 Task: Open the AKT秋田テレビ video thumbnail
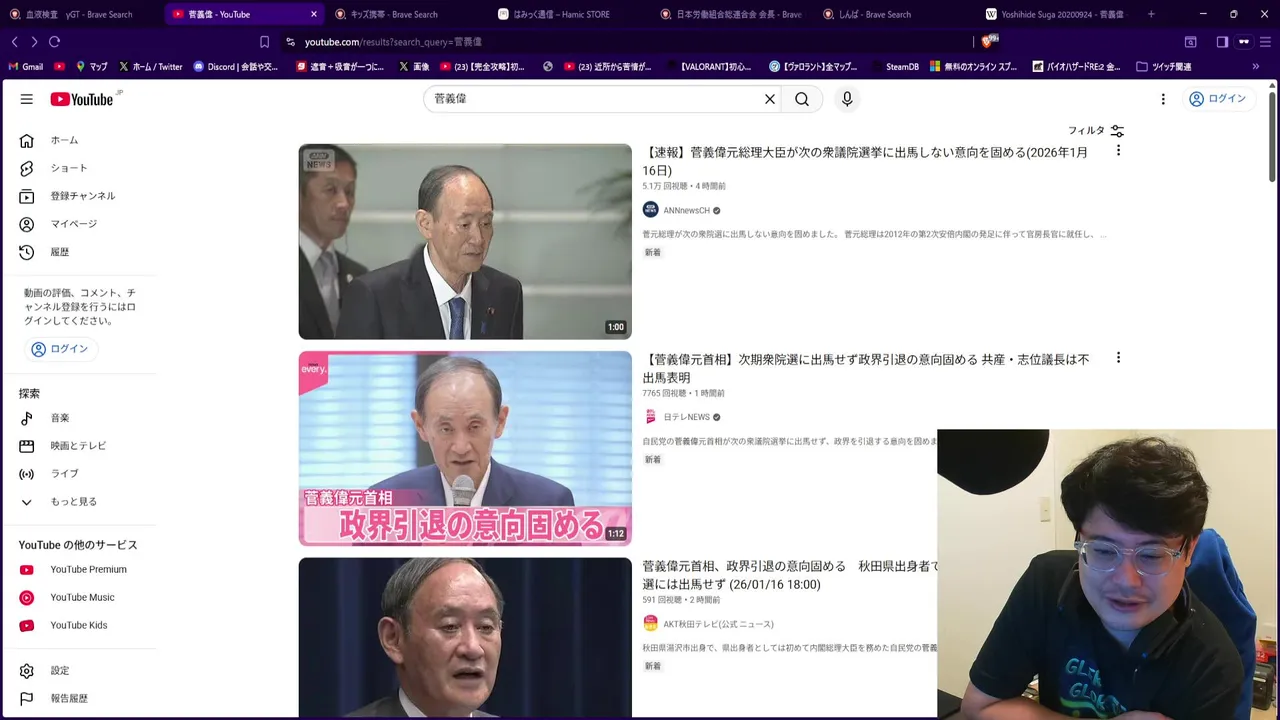click(x=465, y=637)
